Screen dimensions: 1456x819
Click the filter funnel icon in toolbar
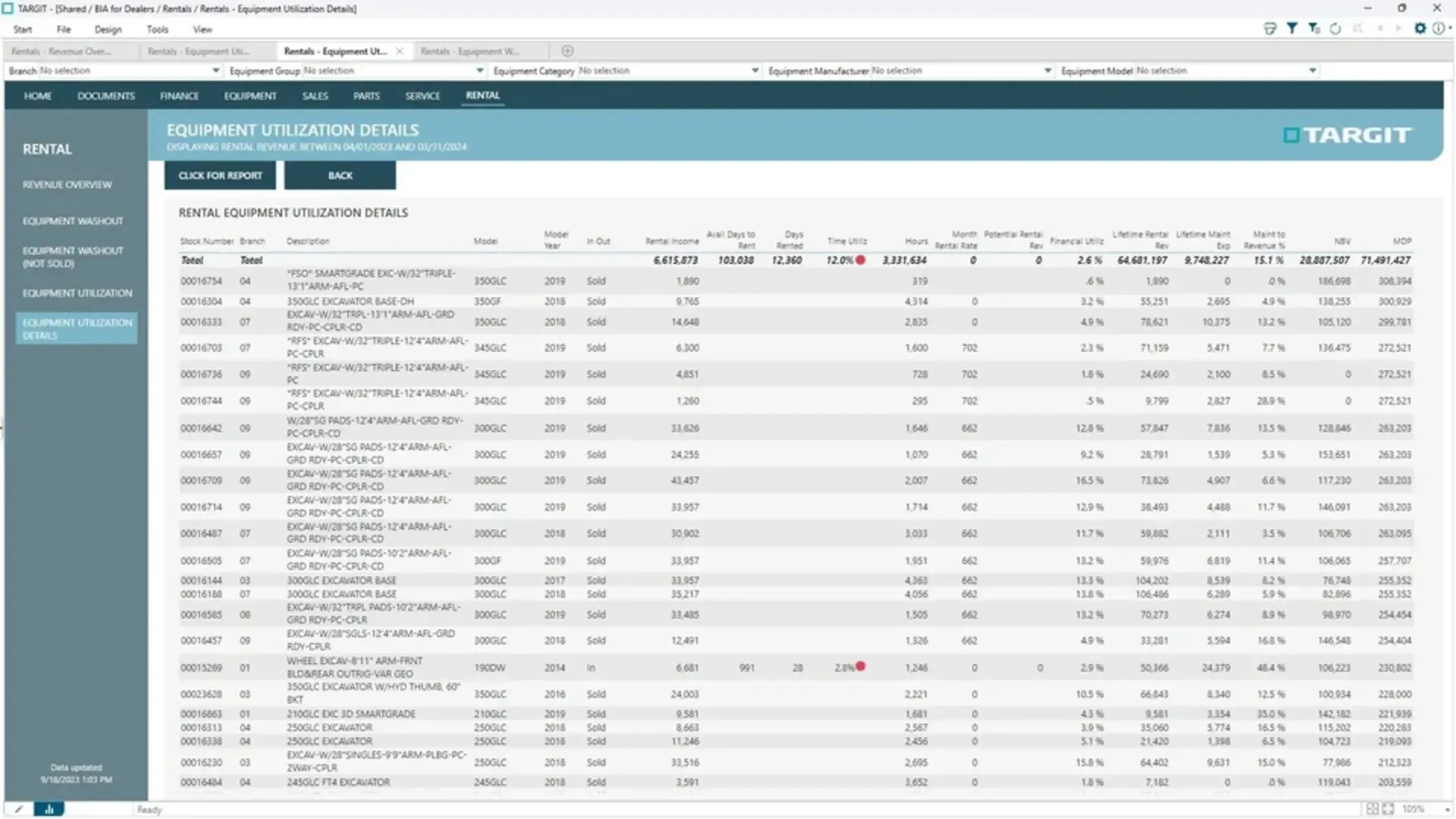(1291, 28)
